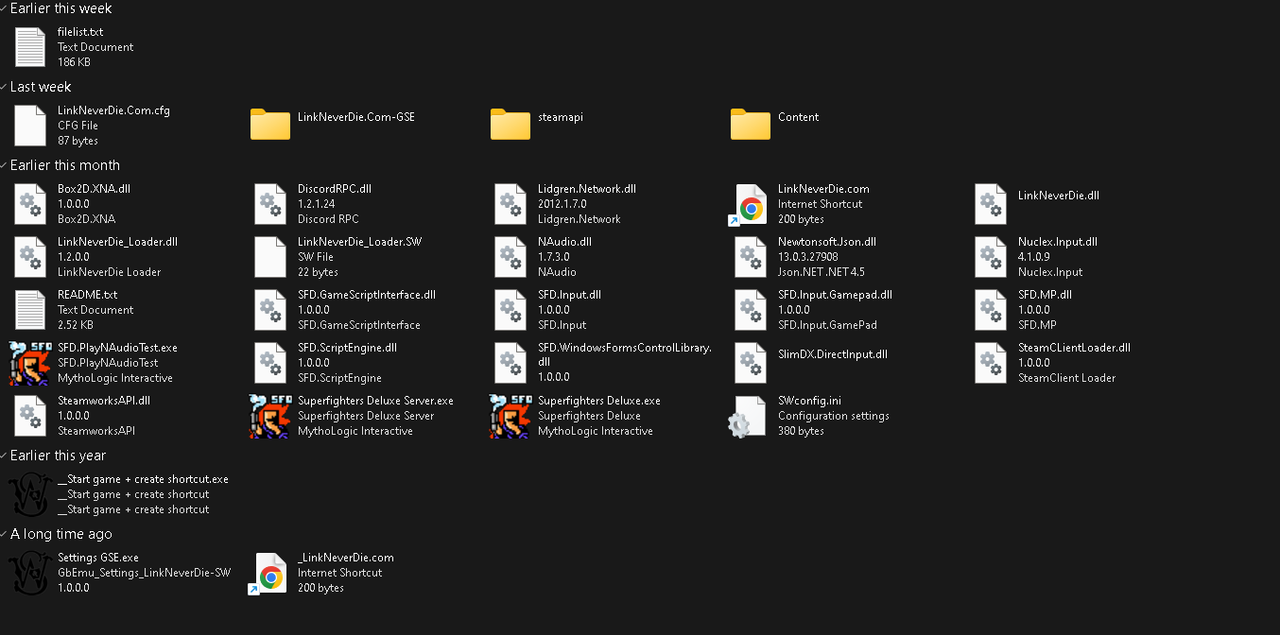Select the DiscordRPC.dll icon

point(270,204)
